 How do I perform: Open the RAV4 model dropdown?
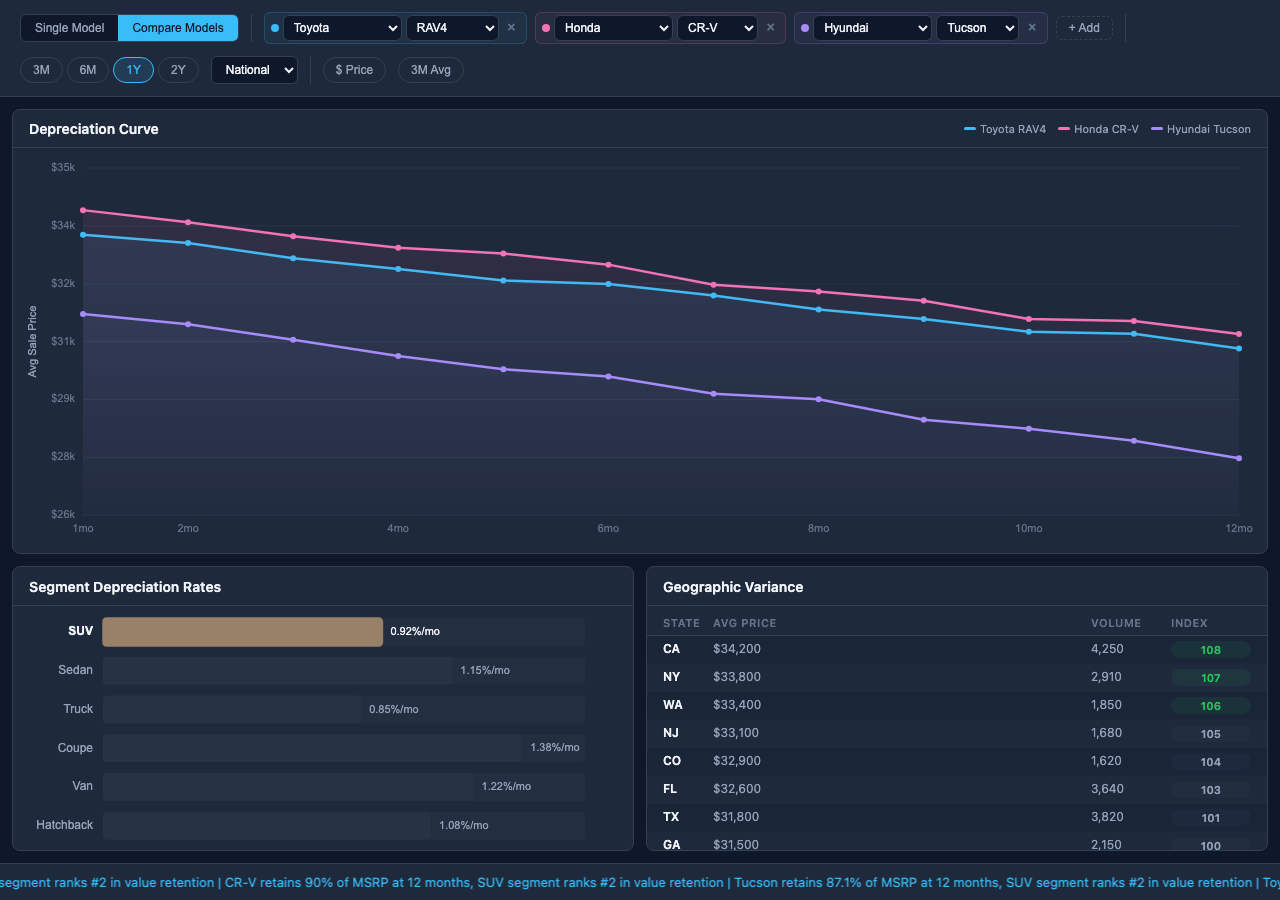pos(452,28)
